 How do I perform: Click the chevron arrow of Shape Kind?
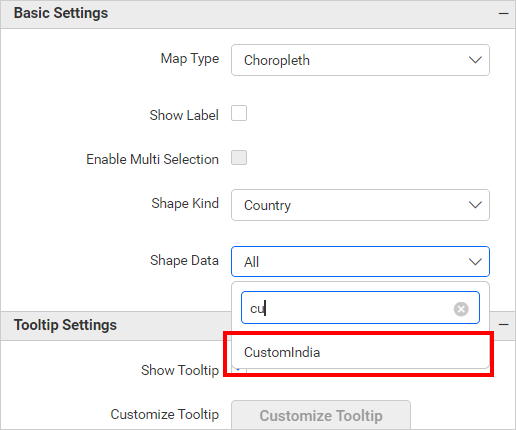point(475,205)
